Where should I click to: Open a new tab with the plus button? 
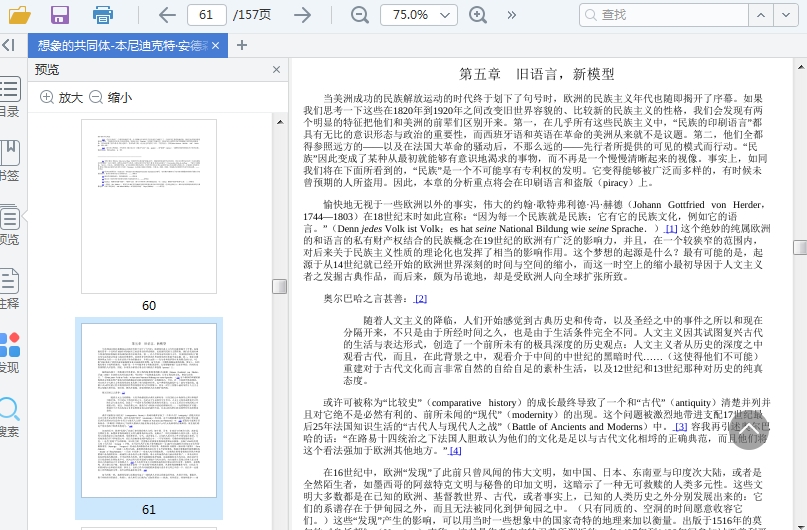click(x=242, y=45)
